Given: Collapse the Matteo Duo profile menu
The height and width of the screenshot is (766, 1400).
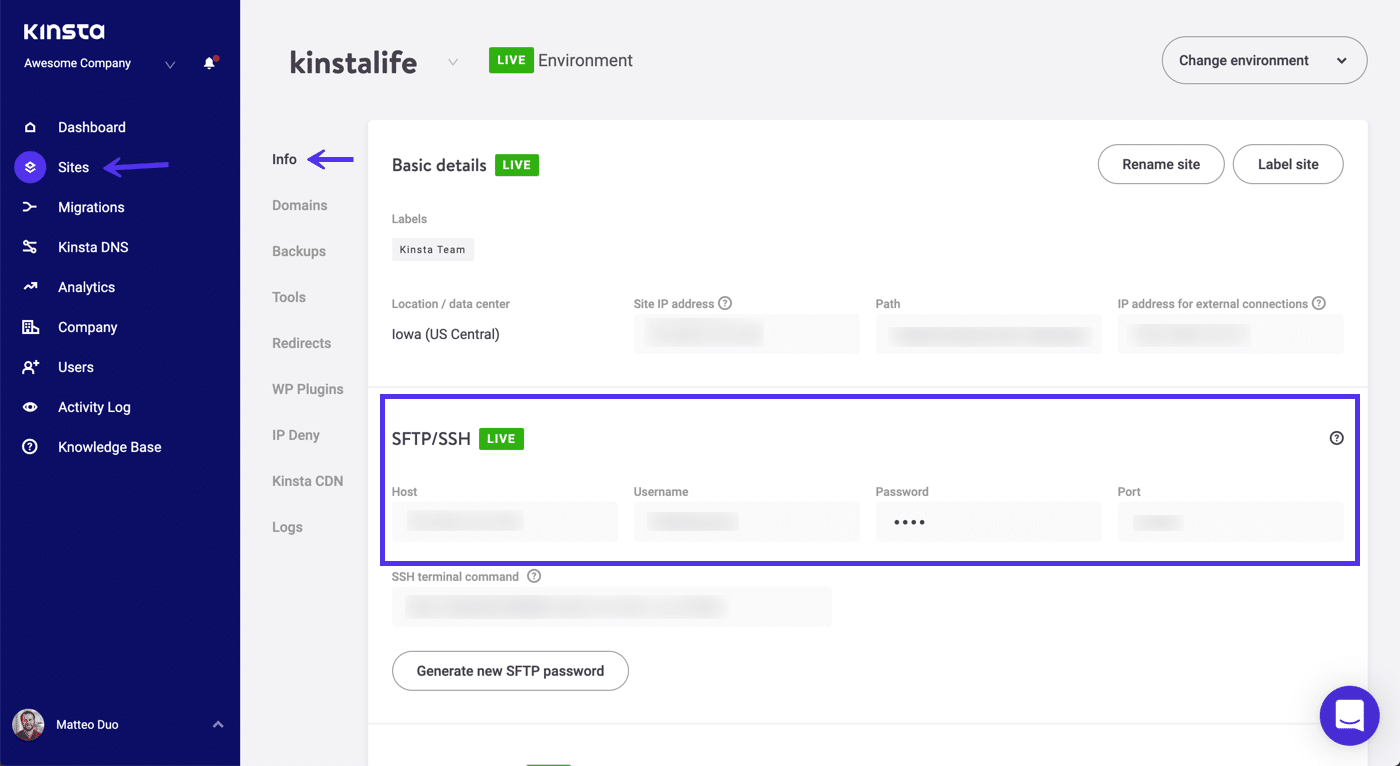Looking at the screenshot, I should [x=218, y=724].
